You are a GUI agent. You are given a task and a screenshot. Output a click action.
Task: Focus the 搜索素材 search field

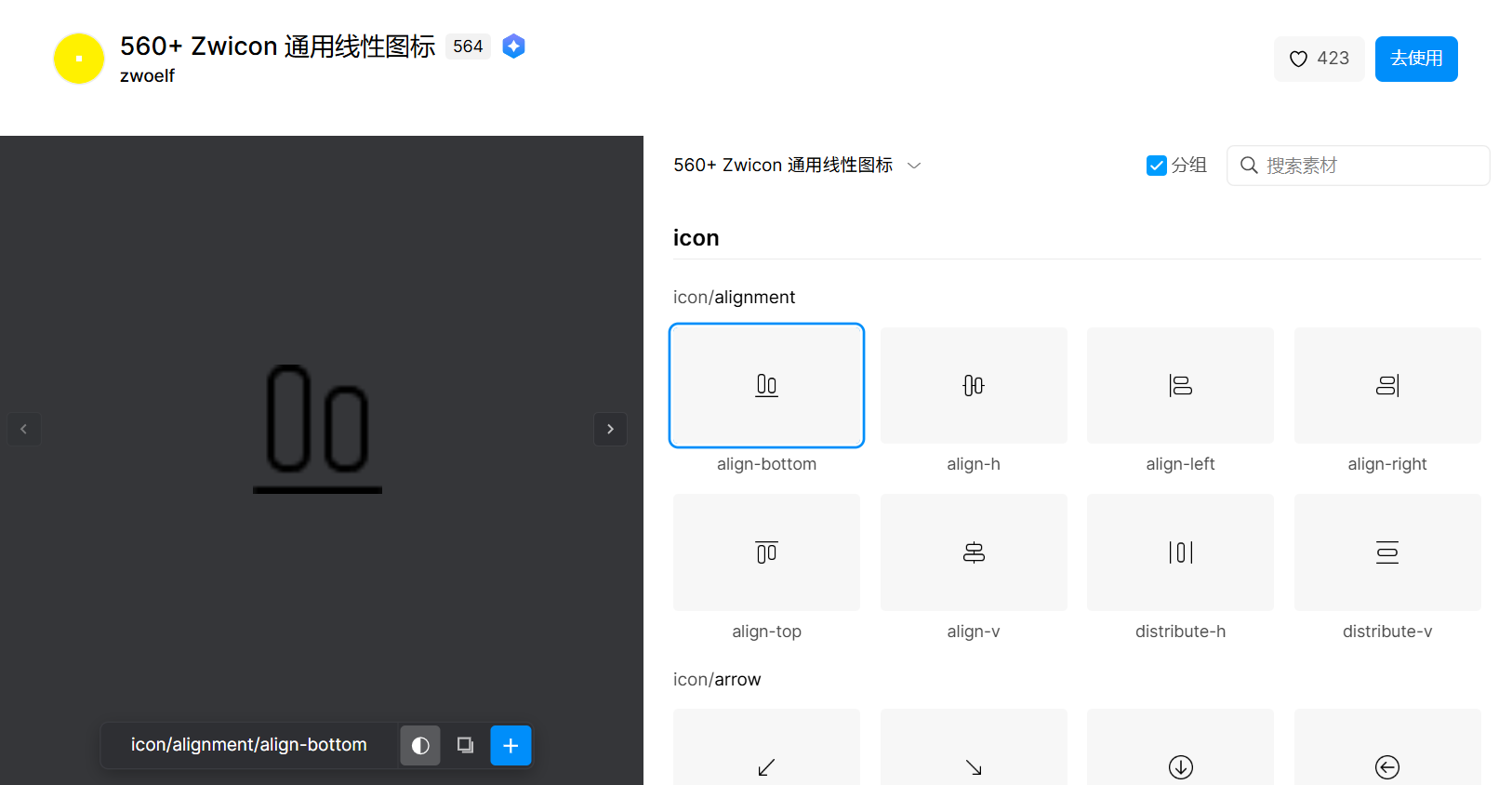coord(1358,166)
